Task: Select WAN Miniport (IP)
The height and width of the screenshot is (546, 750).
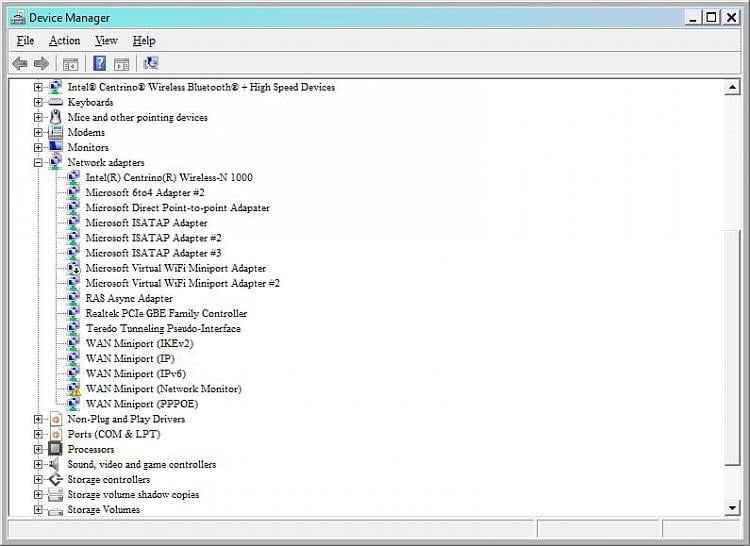Action: [130, 359]
